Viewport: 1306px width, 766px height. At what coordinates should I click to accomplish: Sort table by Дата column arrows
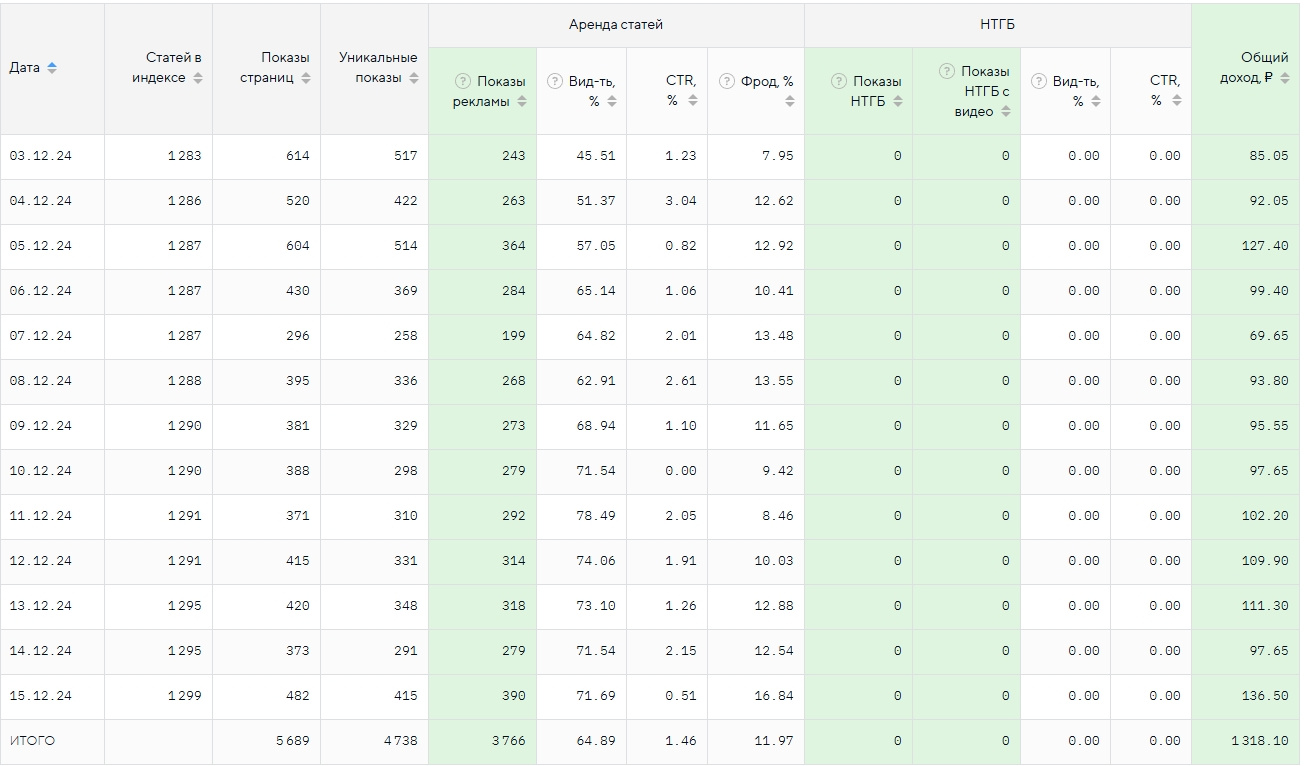[x=52, y=68]
